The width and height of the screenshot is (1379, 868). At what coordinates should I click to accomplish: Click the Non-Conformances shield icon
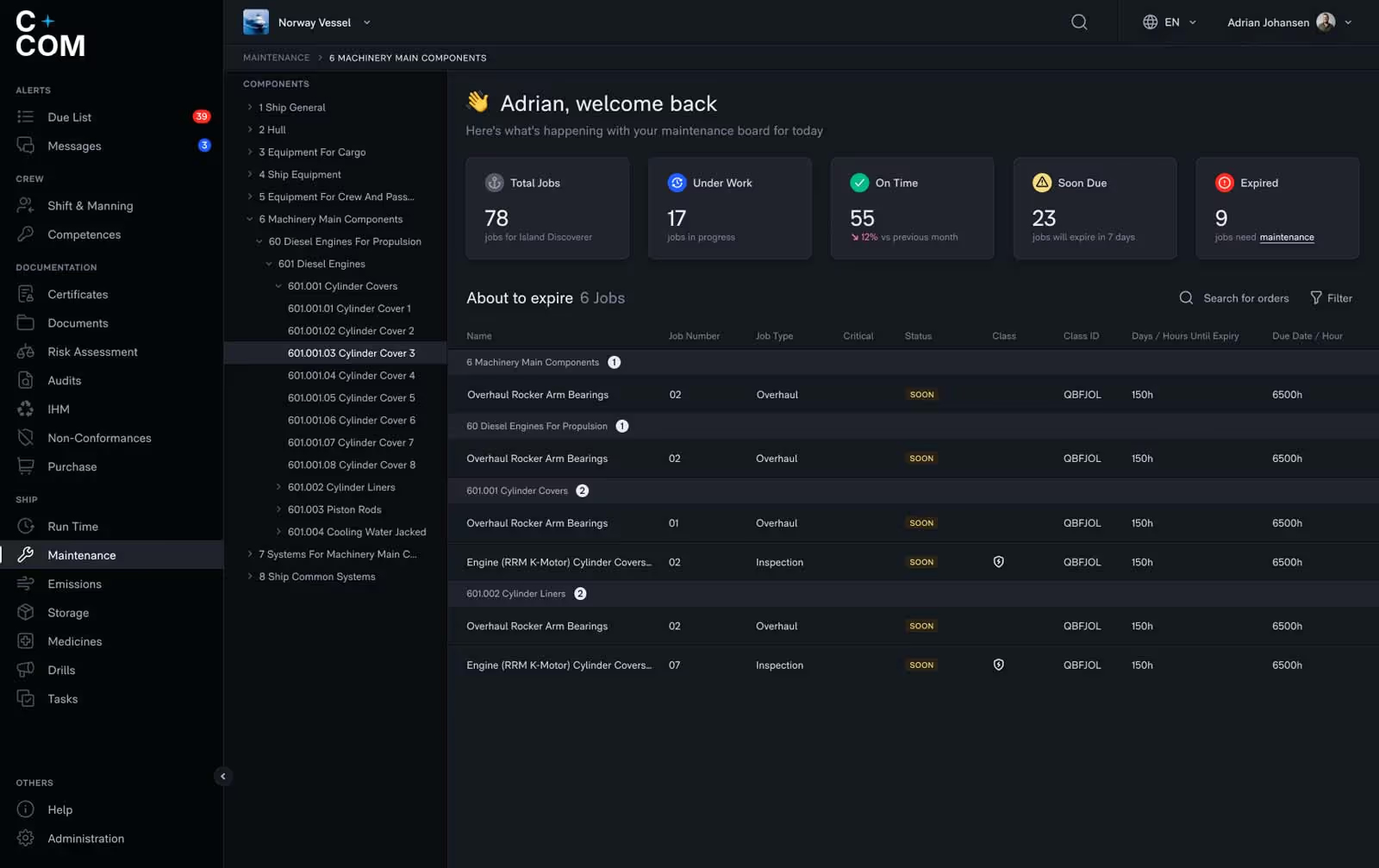pos(26,438)
